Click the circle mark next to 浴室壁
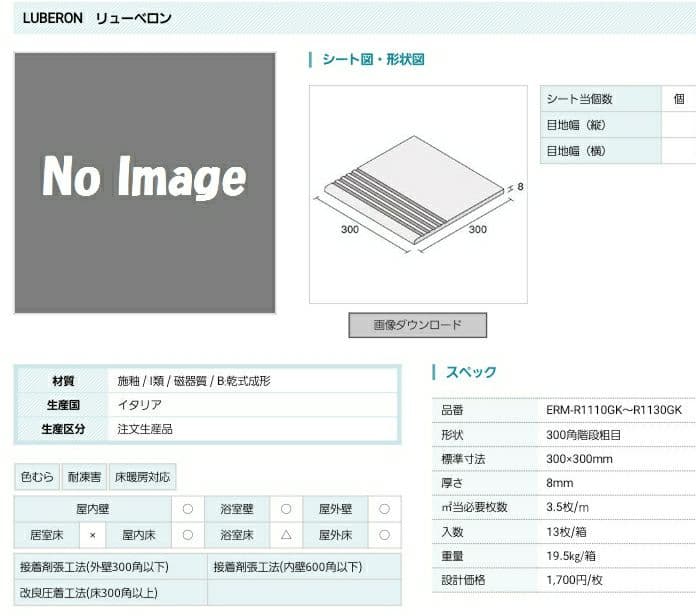This screenshot has height=616, width=696. (x=286, y=509)
